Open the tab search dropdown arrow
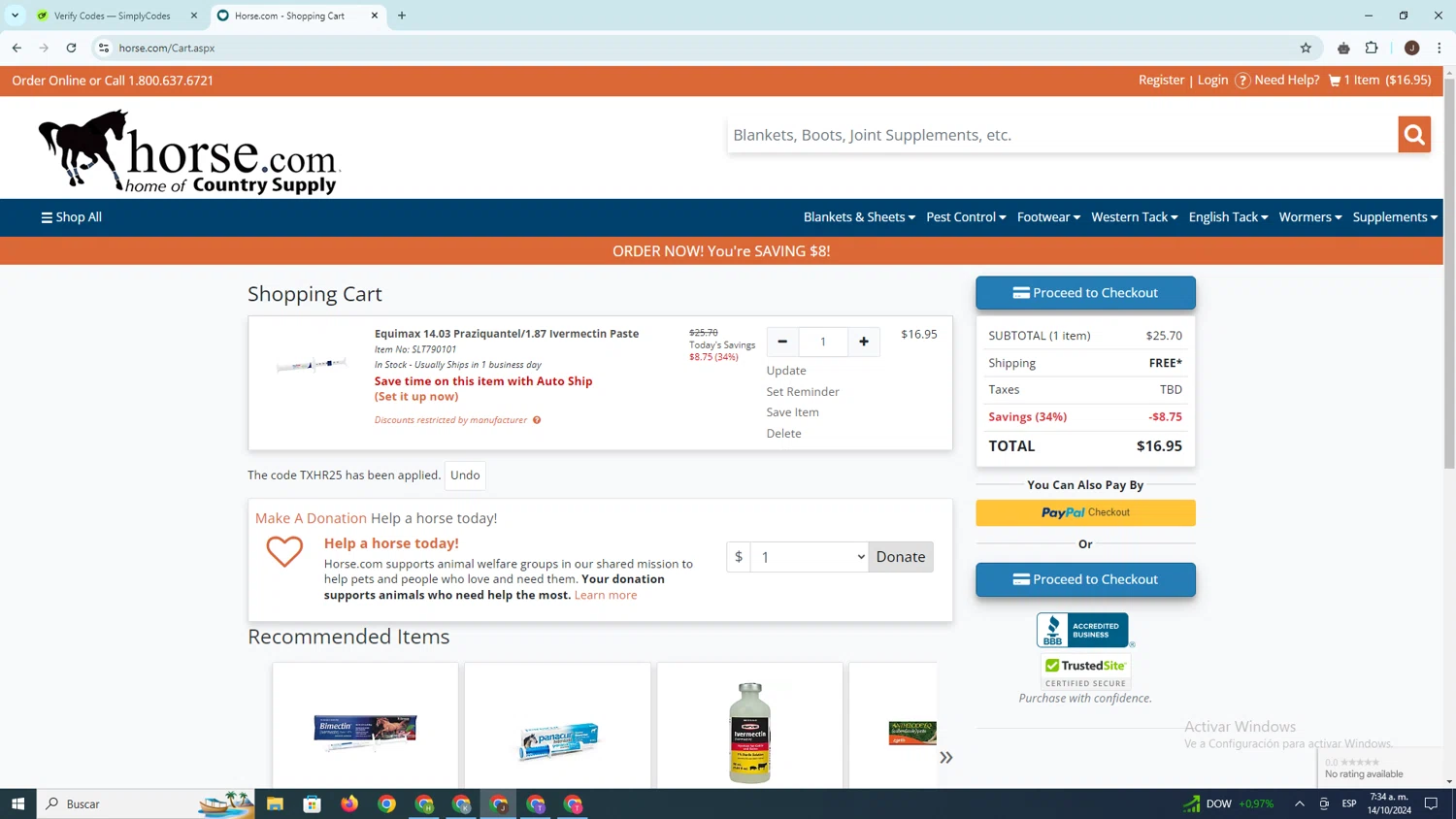This screenshot has height=819, width=1456. coord(15,16)
